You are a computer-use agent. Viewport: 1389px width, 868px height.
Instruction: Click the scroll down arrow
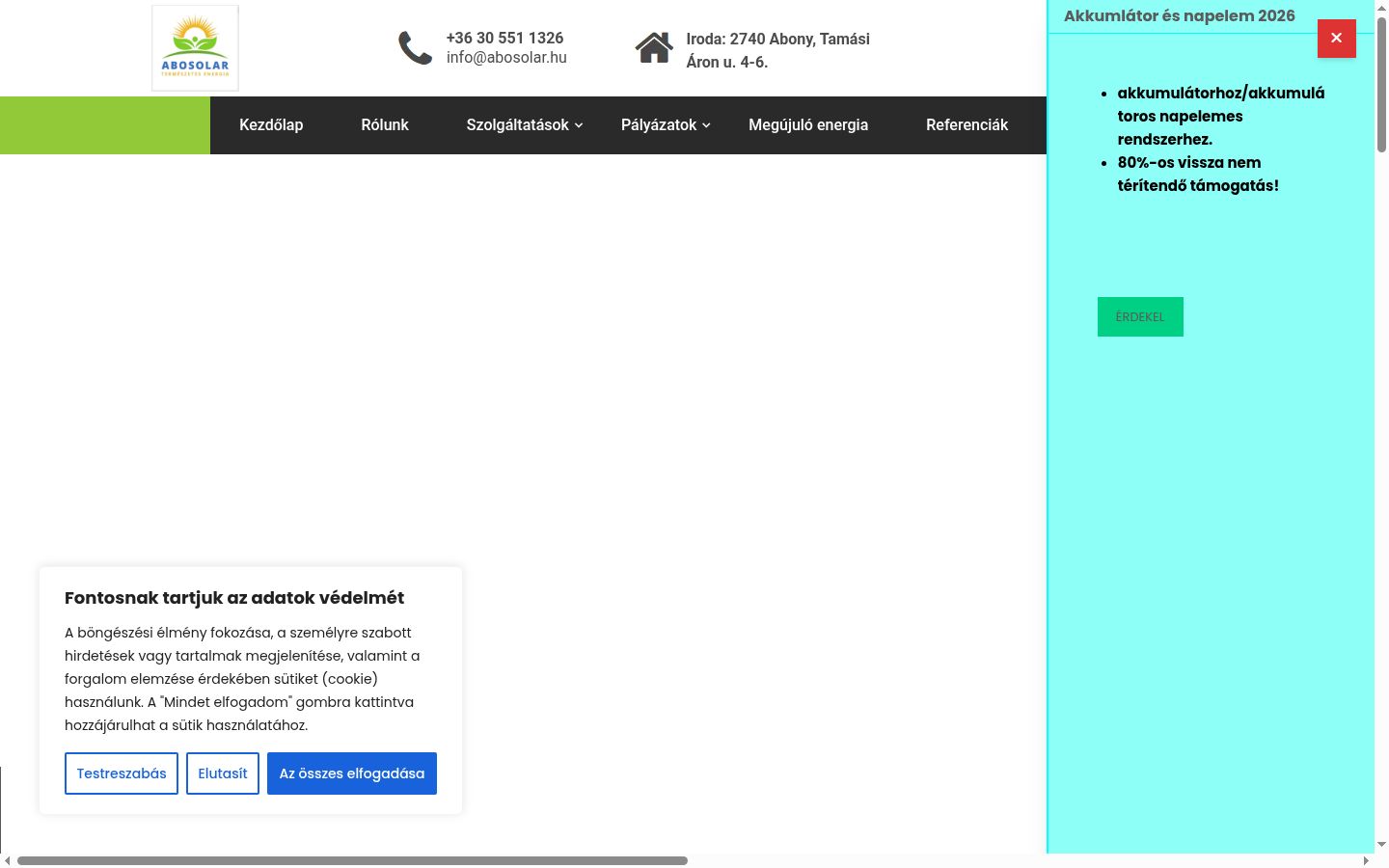[1381, 845]
